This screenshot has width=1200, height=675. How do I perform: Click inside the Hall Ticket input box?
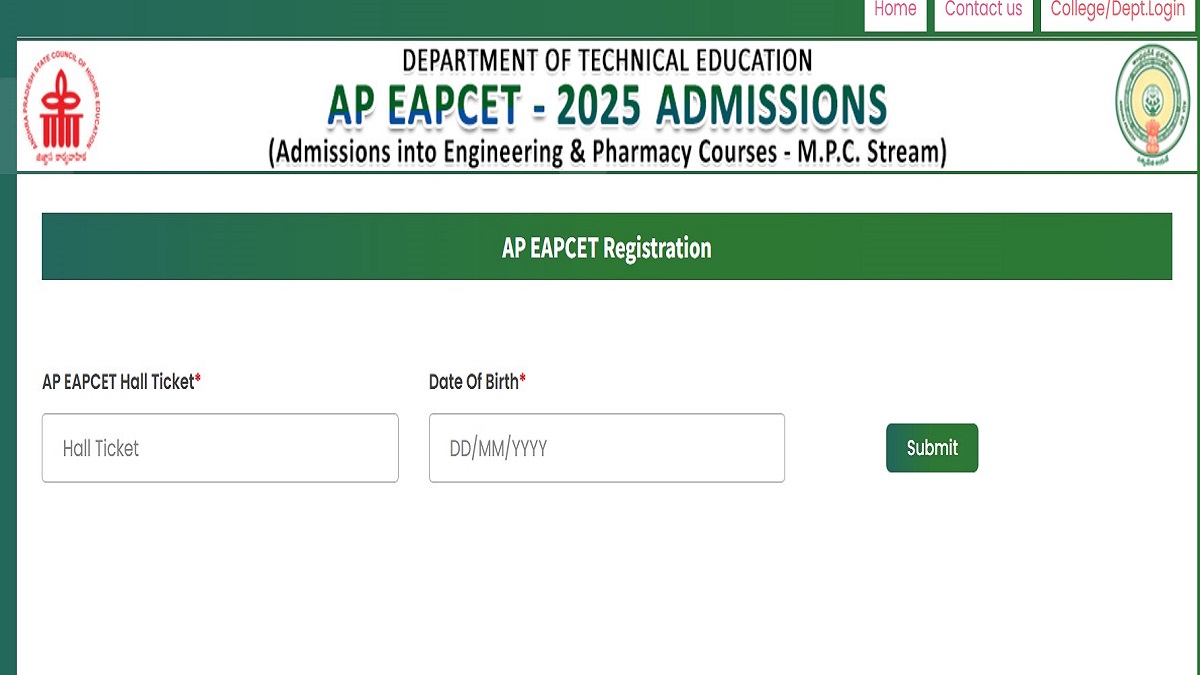point(220,448)
